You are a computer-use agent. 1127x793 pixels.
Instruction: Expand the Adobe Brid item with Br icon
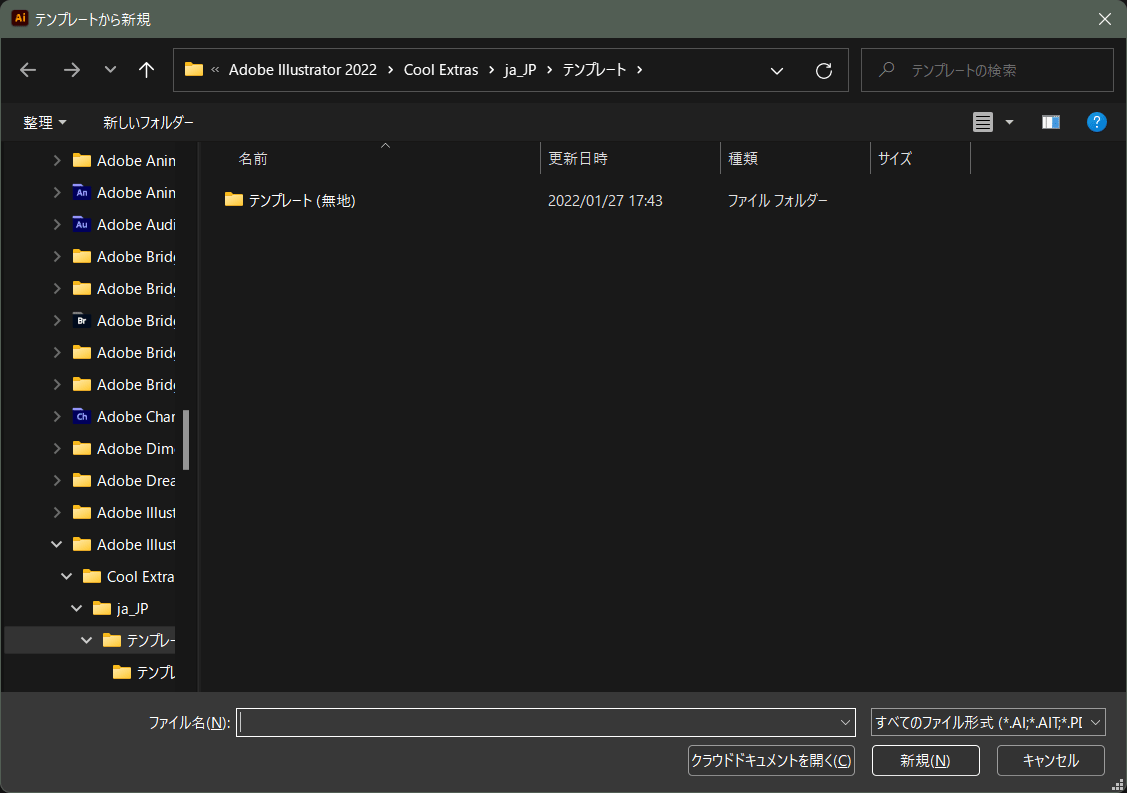(57, 320)
